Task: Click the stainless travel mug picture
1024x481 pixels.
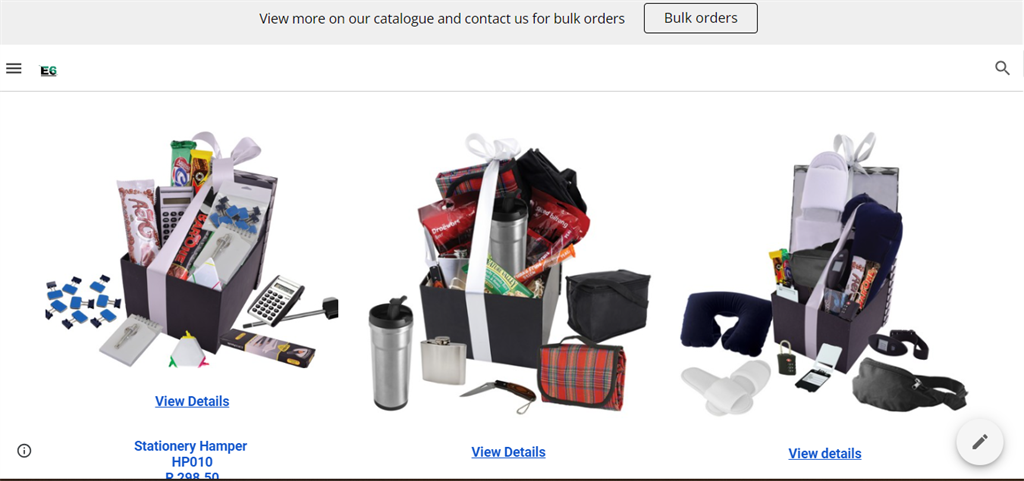Action: [391, 353]
